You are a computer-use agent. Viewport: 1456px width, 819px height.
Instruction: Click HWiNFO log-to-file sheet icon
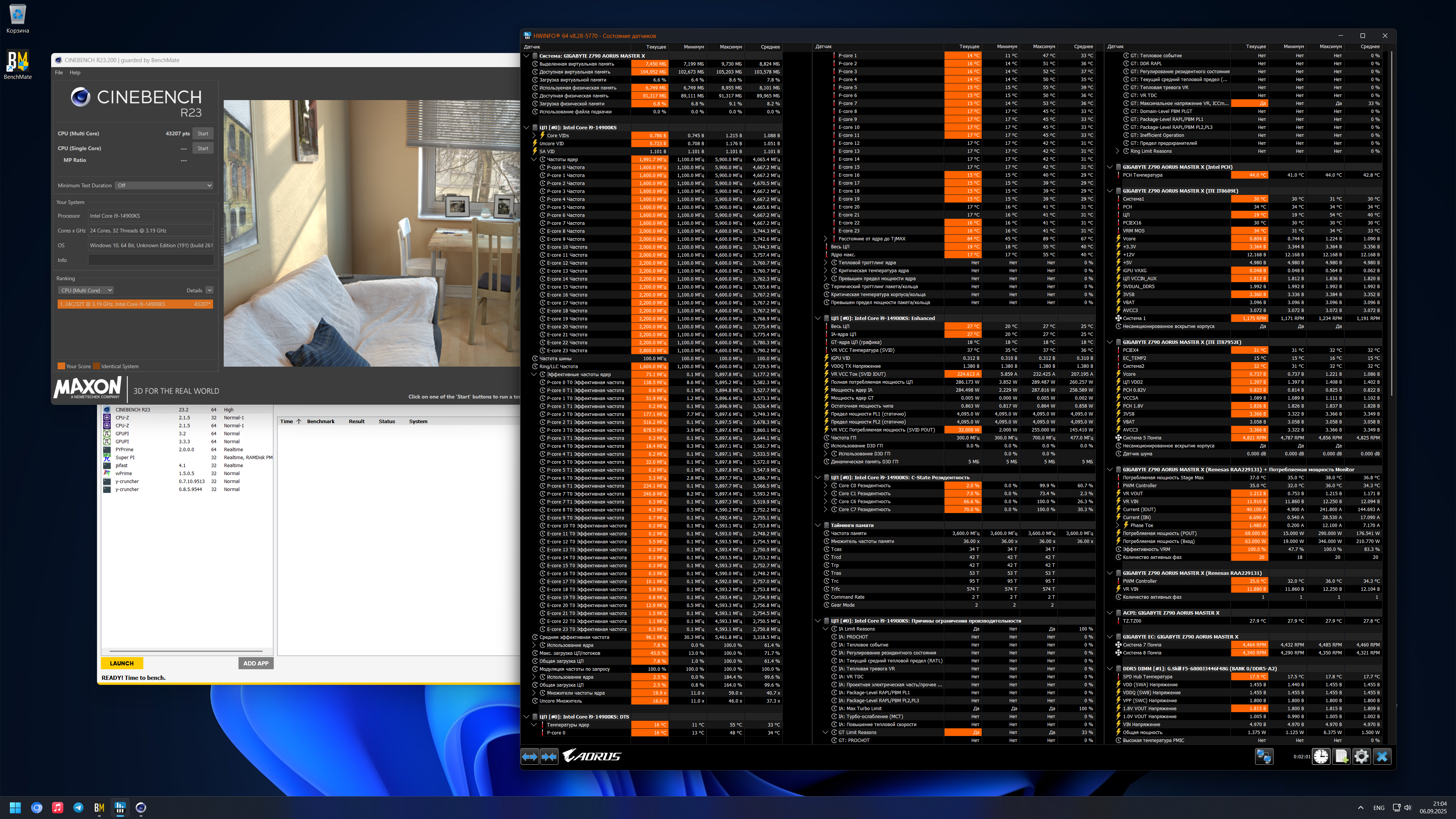tap(1341, 756)
